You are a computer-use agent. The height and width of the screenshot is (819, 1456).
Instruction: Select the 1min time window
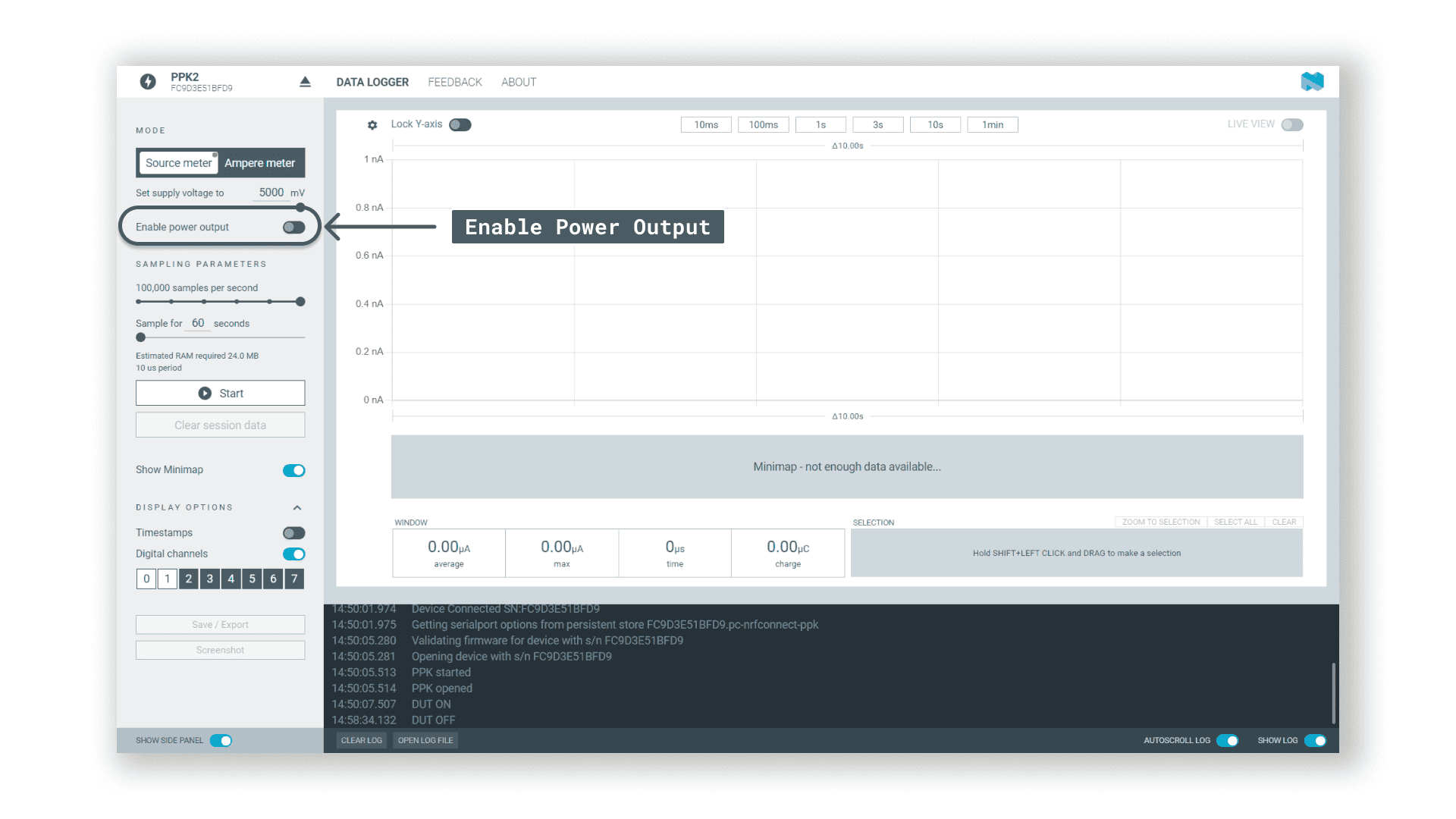(x=992, y=125)
